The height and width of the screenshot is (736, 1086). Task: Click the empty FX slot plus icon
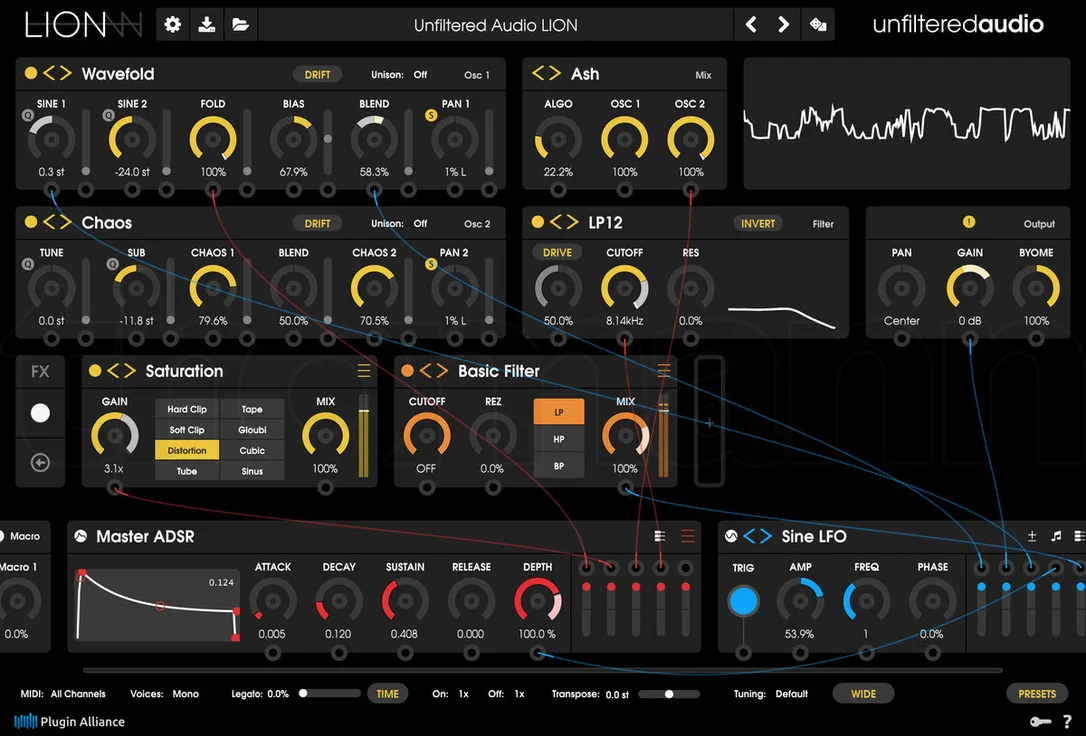(x=709, y=422)
